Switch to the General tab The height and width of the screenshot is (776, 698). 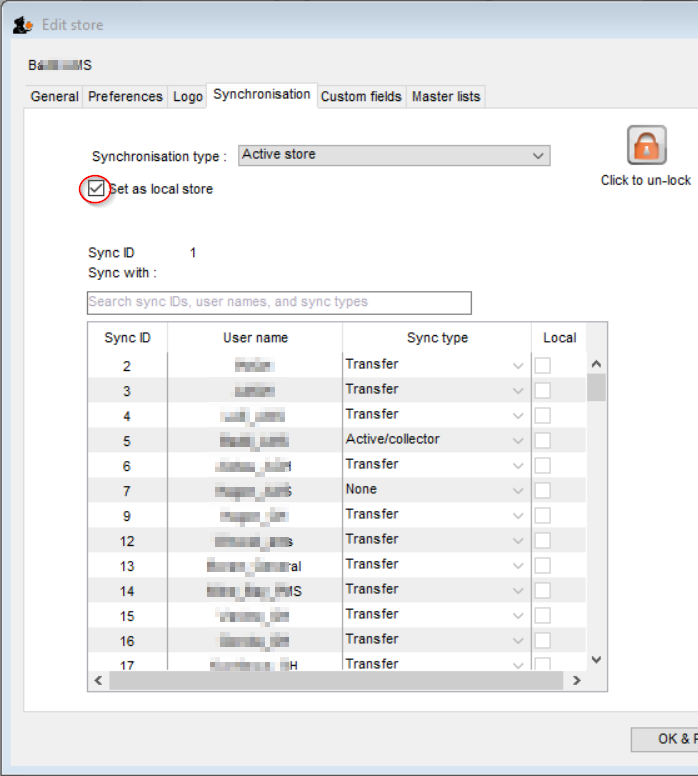[54, 97]
